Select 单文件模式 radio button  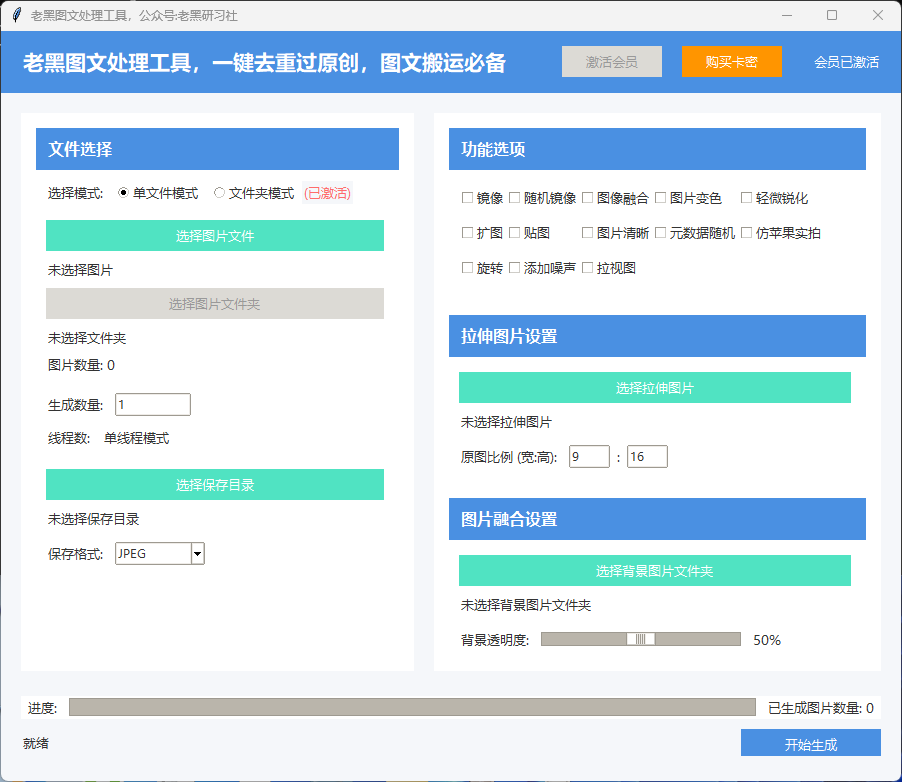click(124, 193)
